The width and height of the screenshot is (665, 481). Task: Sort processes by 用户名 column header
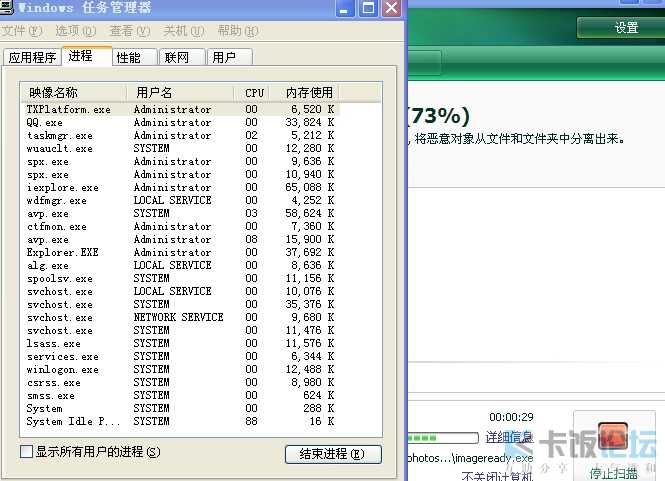point(180,92)
